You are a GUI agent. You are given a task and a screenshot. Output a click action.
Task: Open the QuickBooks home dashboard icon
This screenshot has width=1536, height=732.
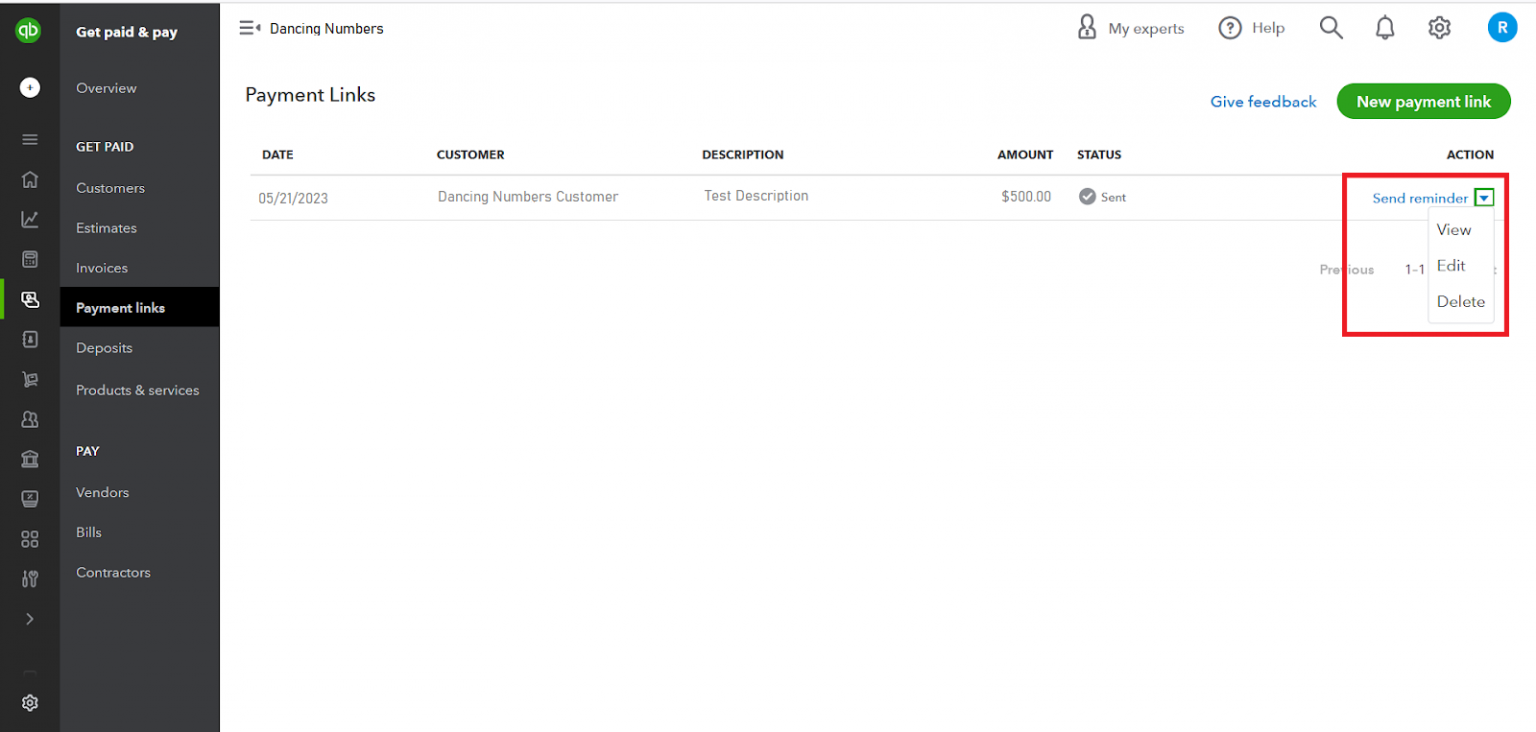(30, 179)
